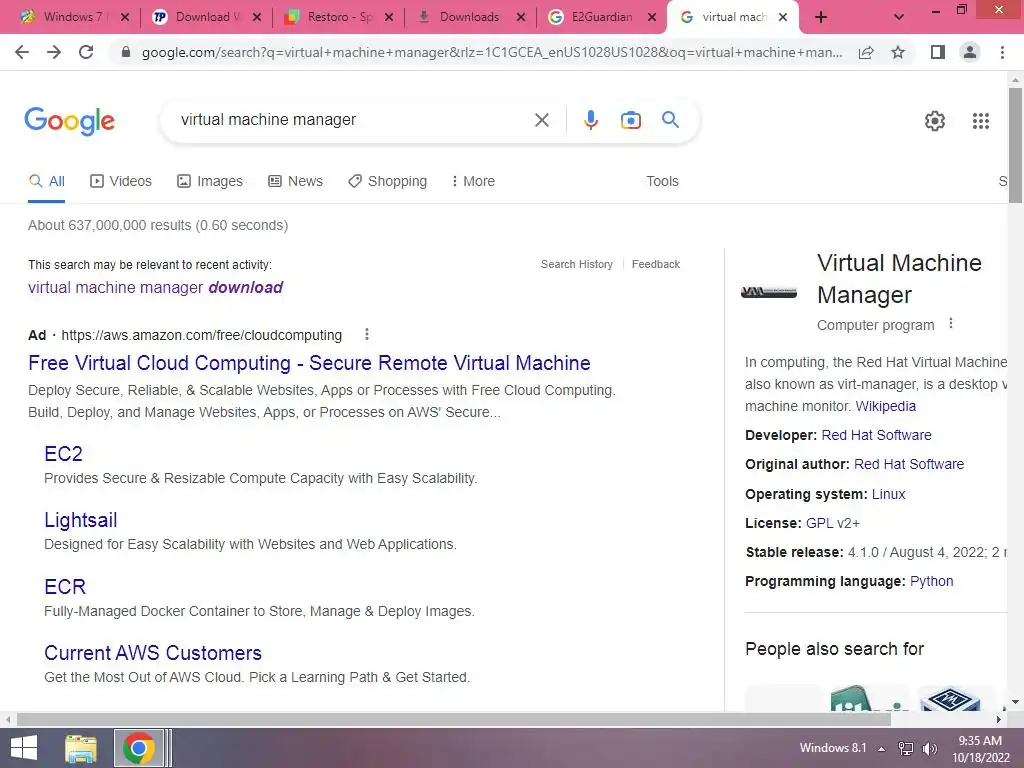Share this page using the share icon
Screen dimensions: 1024x768
tap(866, 52)
